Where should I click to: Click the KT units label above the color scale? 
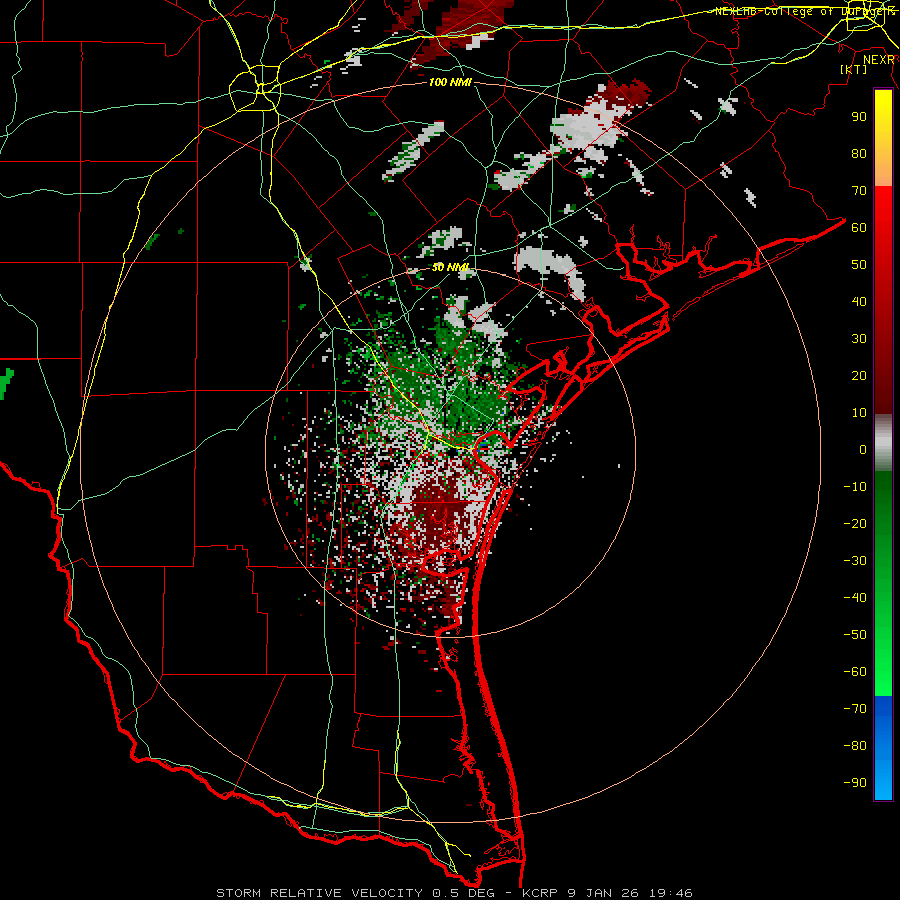(x=854, y=69)
